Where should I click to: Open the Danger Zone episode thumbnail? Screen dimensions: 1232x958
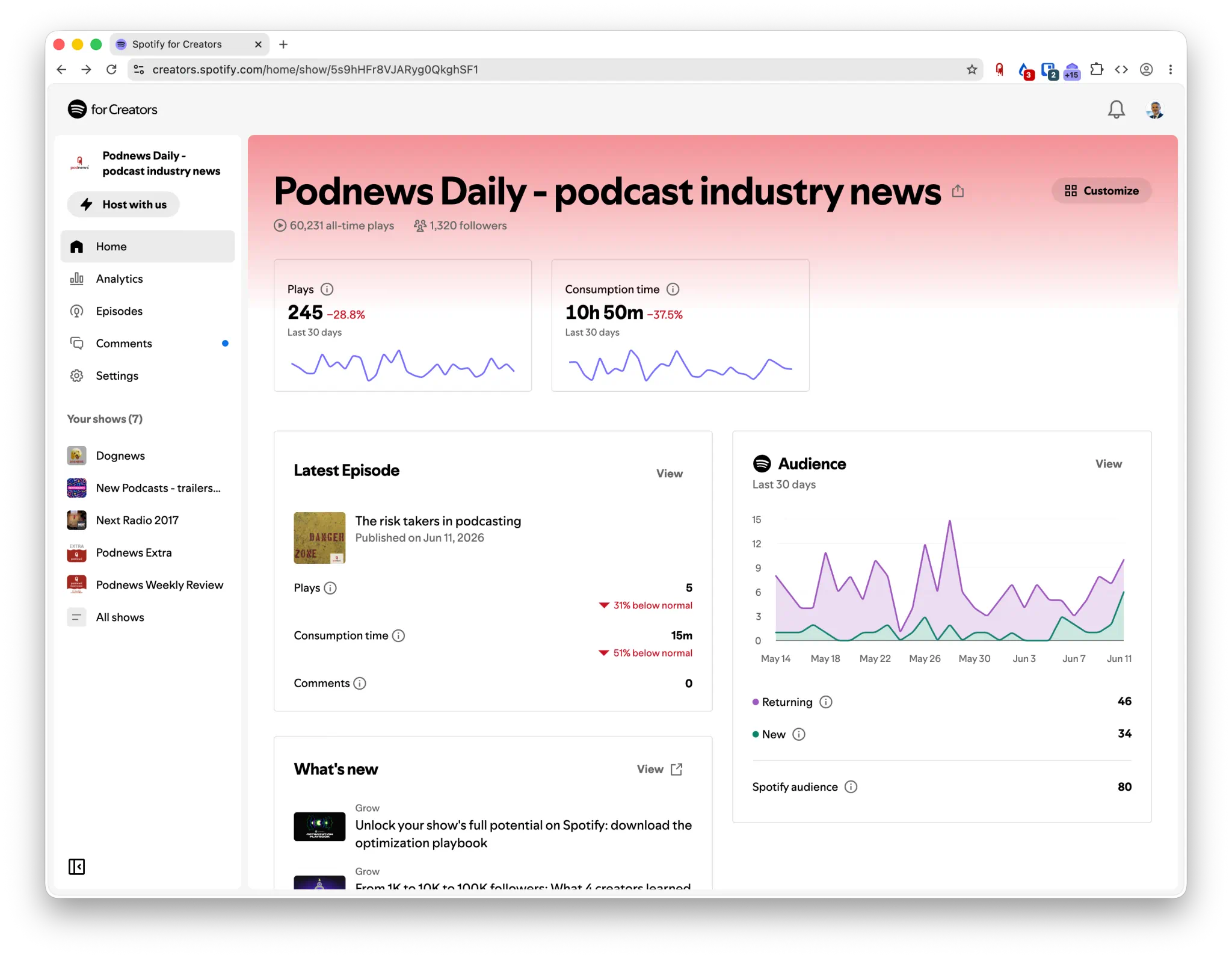pyautogui.click(x=319, y=538)
